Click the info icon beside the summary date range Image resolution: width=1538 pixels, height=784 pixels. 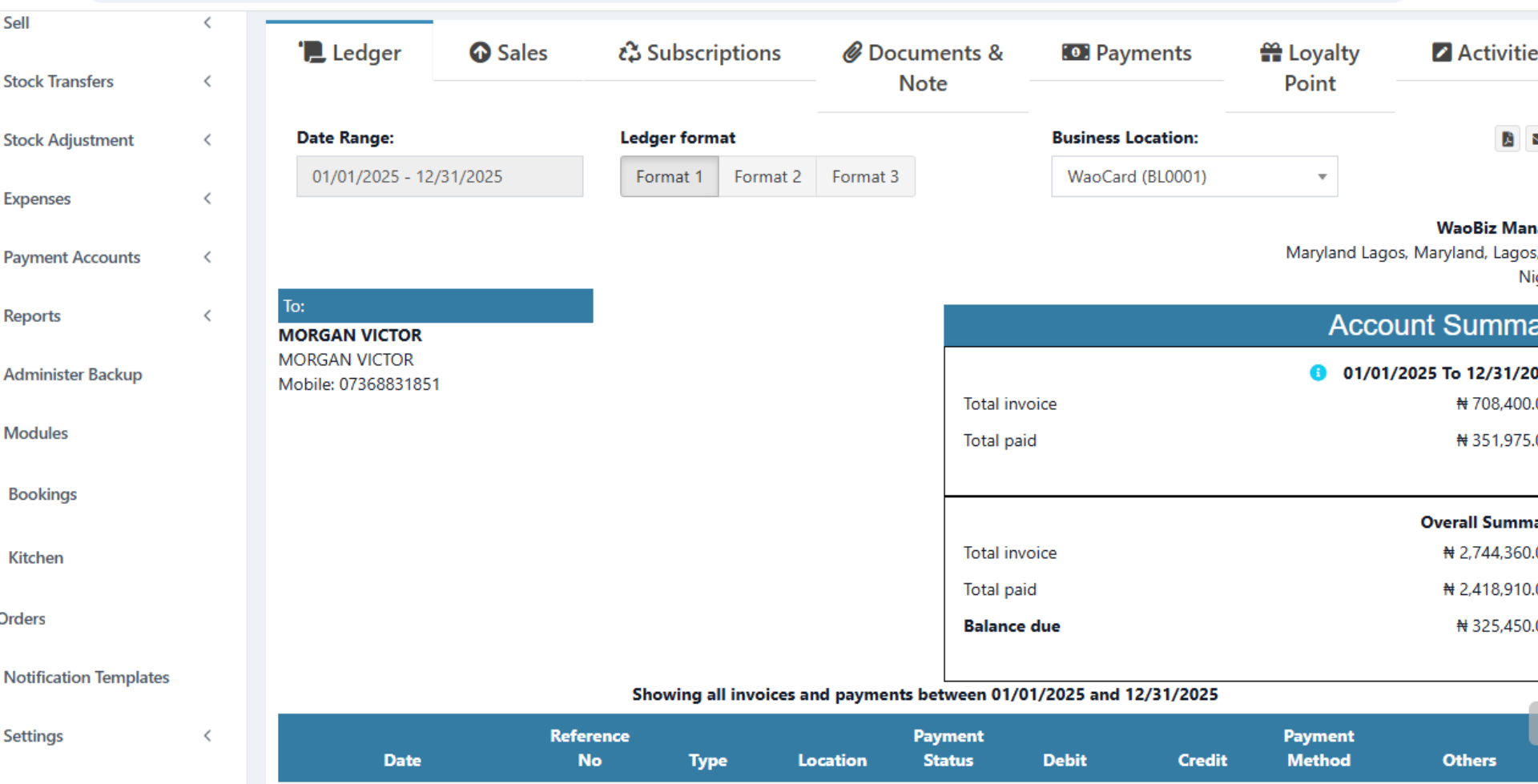tap(1318, 372)
